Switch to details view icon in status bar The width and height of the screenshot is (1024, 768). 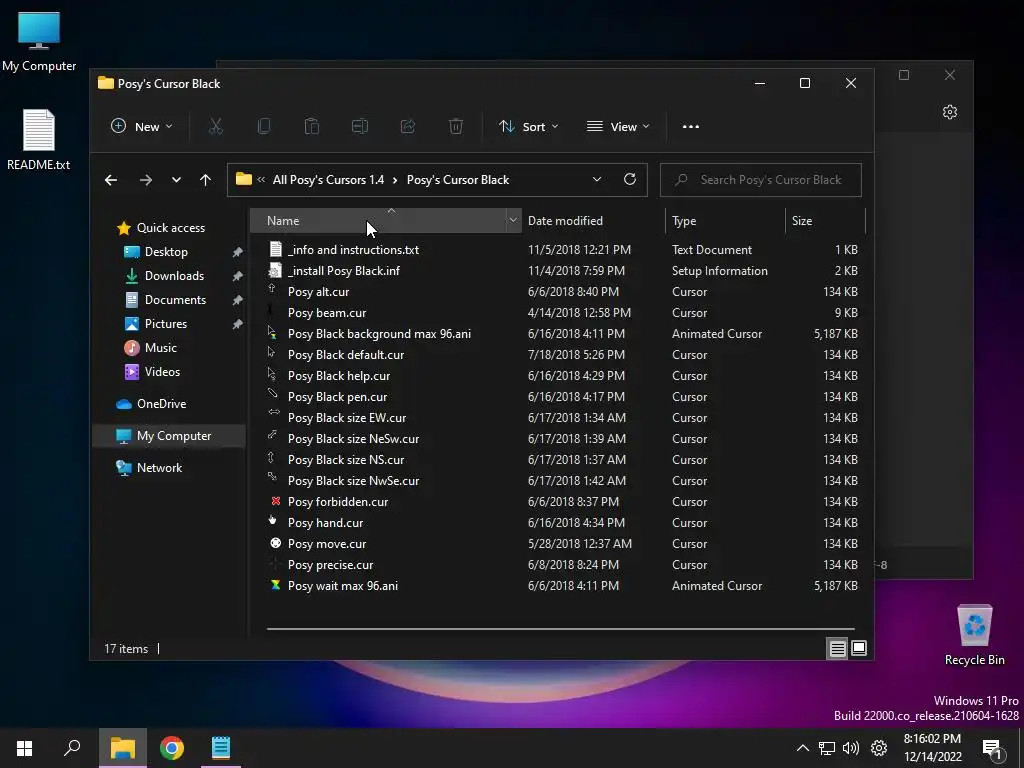837,648
